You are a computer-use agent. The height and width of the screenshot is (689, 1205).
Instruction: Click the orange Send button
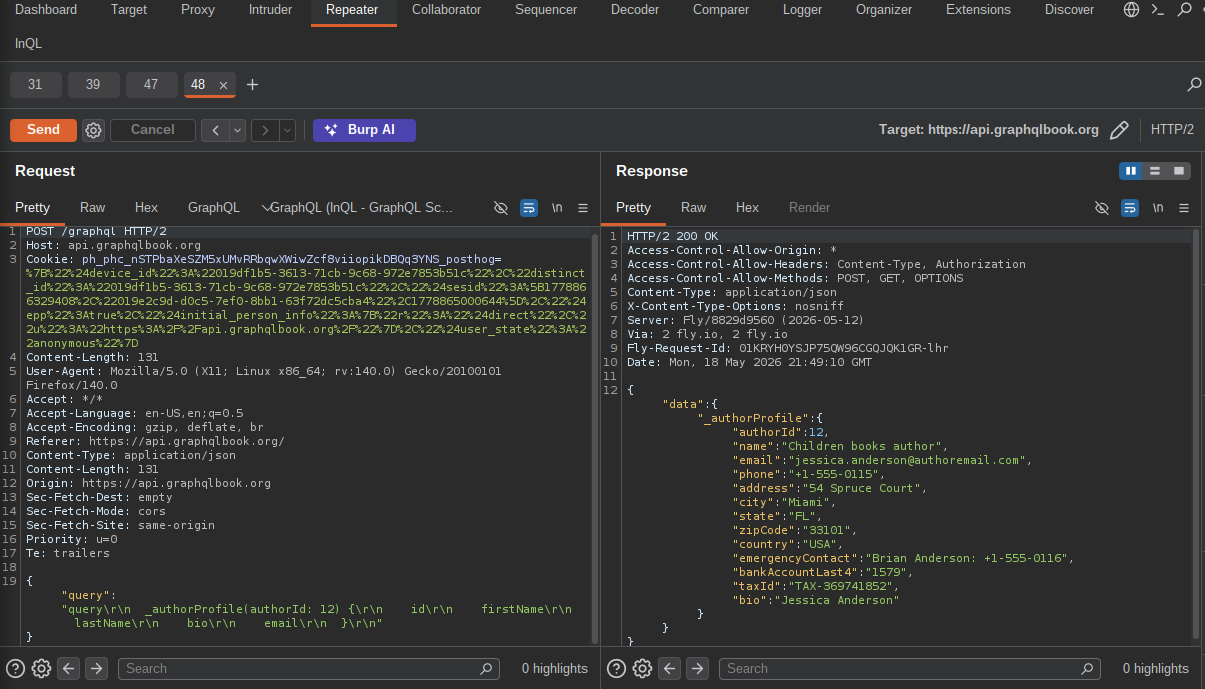point(43,130)
